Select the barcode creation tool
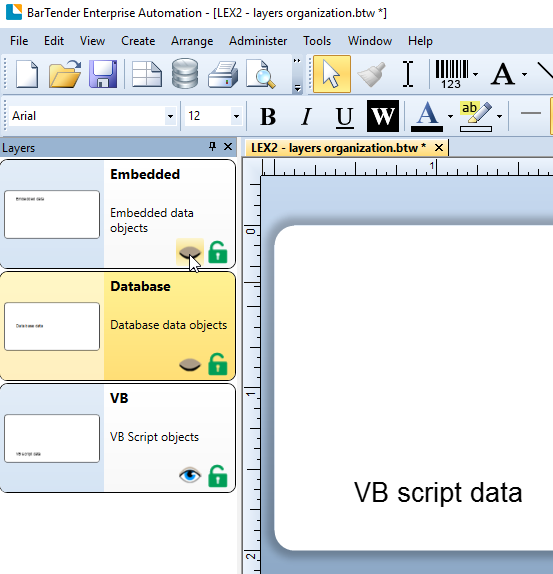 452,74
